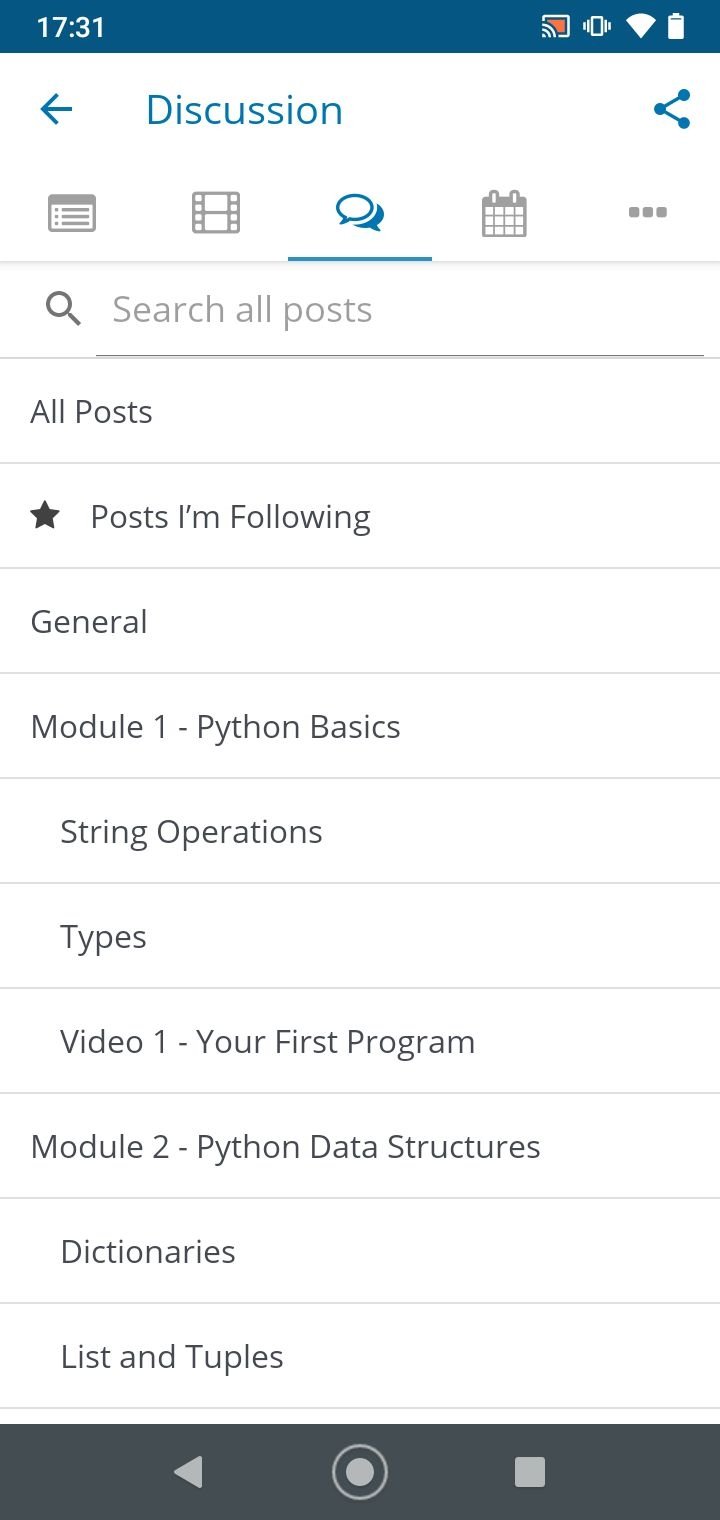Tap the Android home button
The image size is (720, 1520).
click(x=360, y=1472)
